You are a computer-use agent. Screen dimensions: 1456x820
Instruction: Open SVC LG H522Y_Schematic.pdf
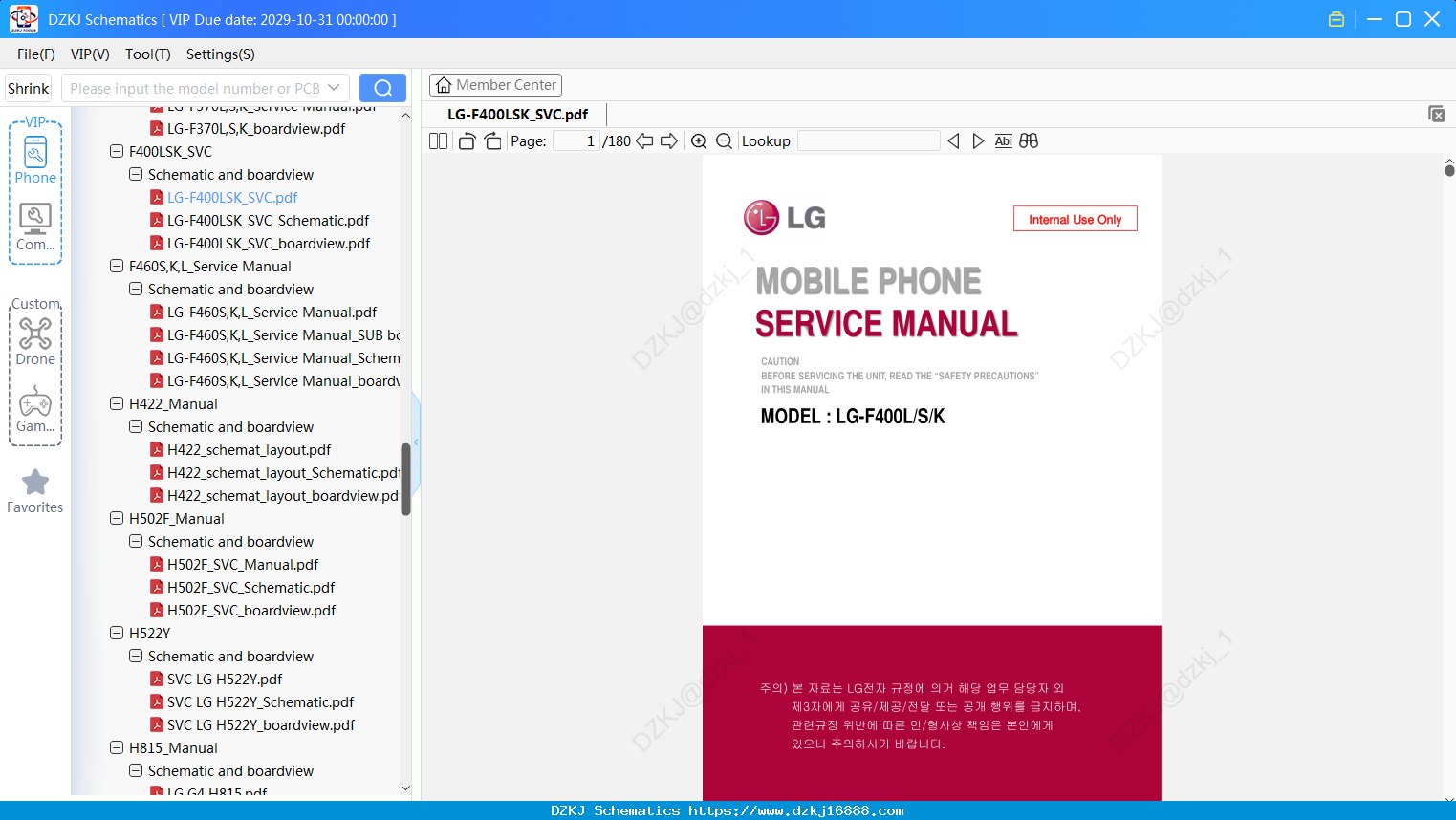(260, 702)
